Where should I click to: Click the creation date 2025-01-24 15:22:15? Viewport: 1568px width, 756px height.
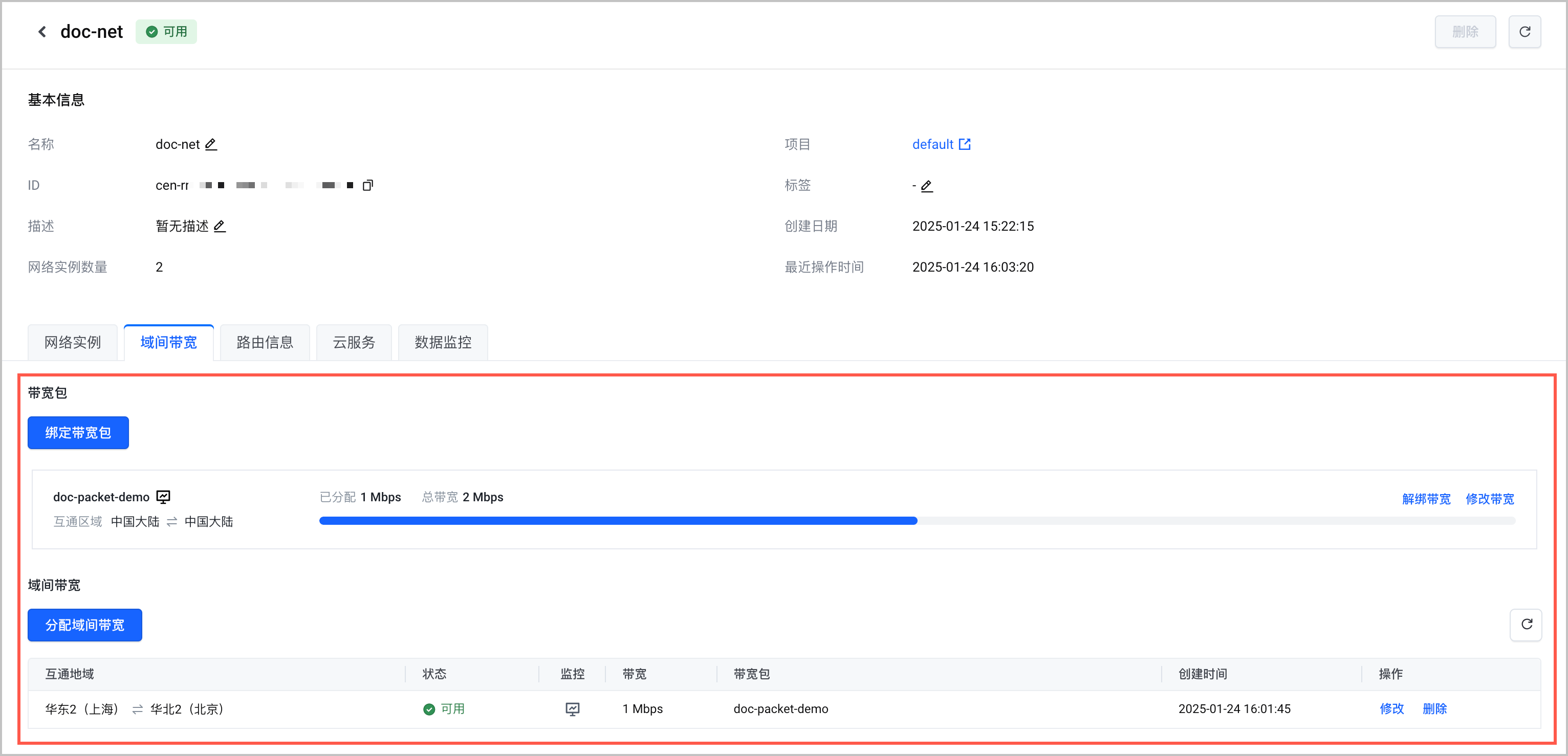(x=973, y=226)
